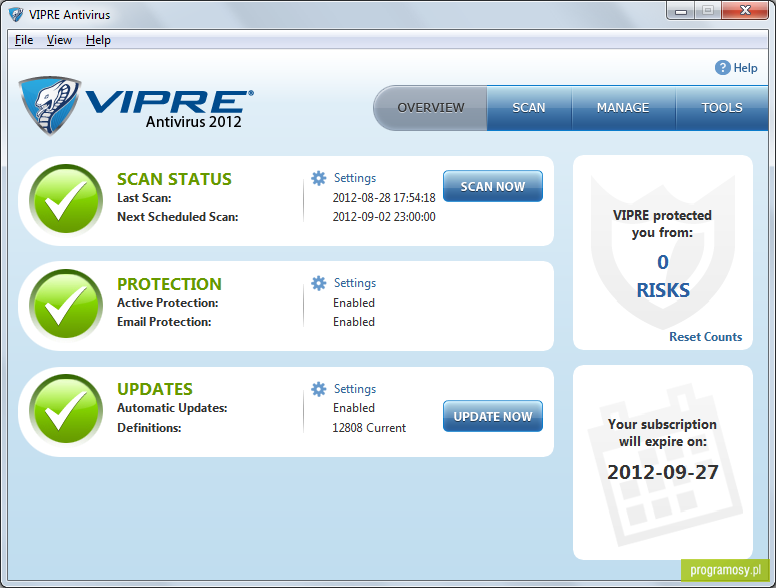Viewport: 776px width, 588px height.
Task: Click the Updates green checkmark icon
Action: (x=66, y=410)
